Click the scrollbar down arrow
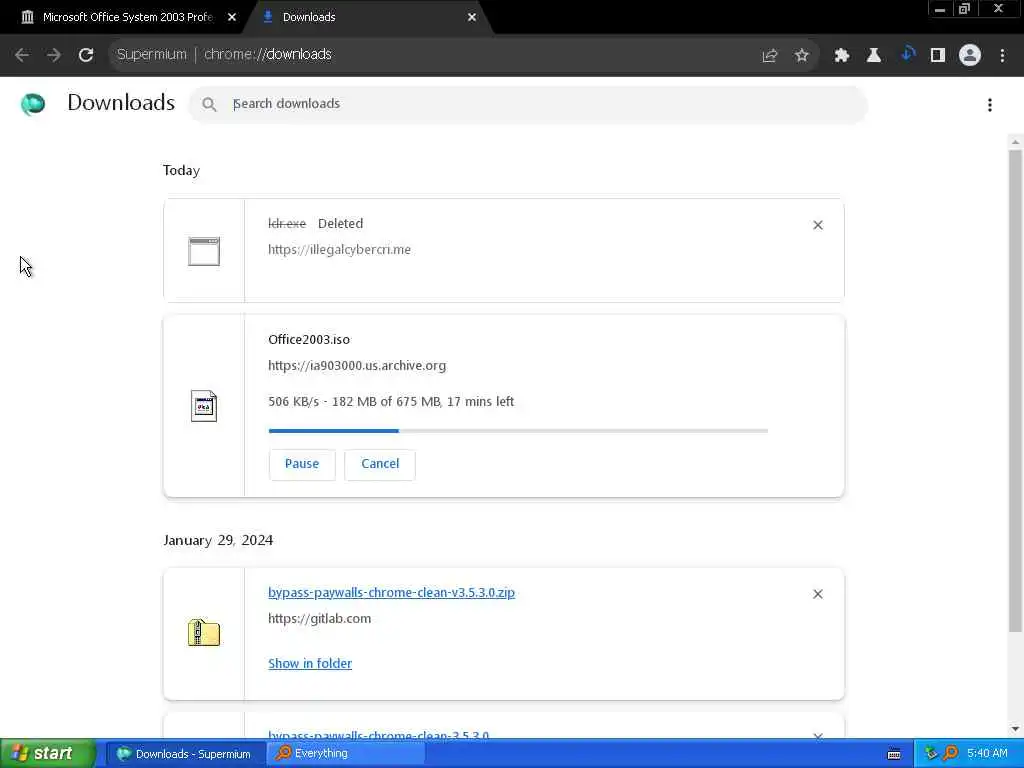Viewport: 1024px width, 768px height. [x=1015, y=729]
